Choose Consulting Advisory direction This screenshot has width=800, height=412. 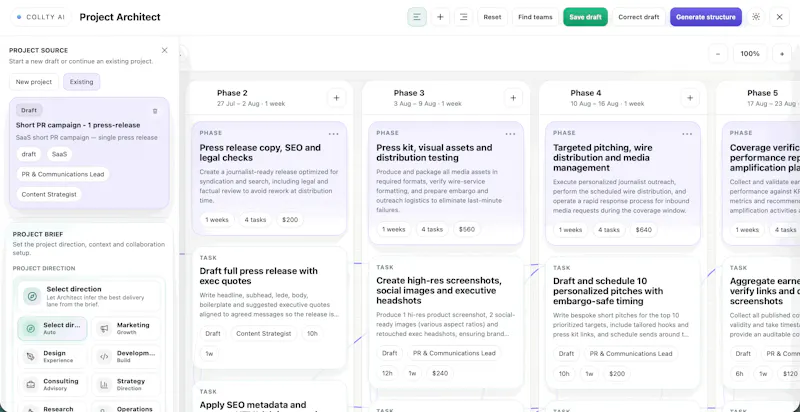tap(53, 384)
